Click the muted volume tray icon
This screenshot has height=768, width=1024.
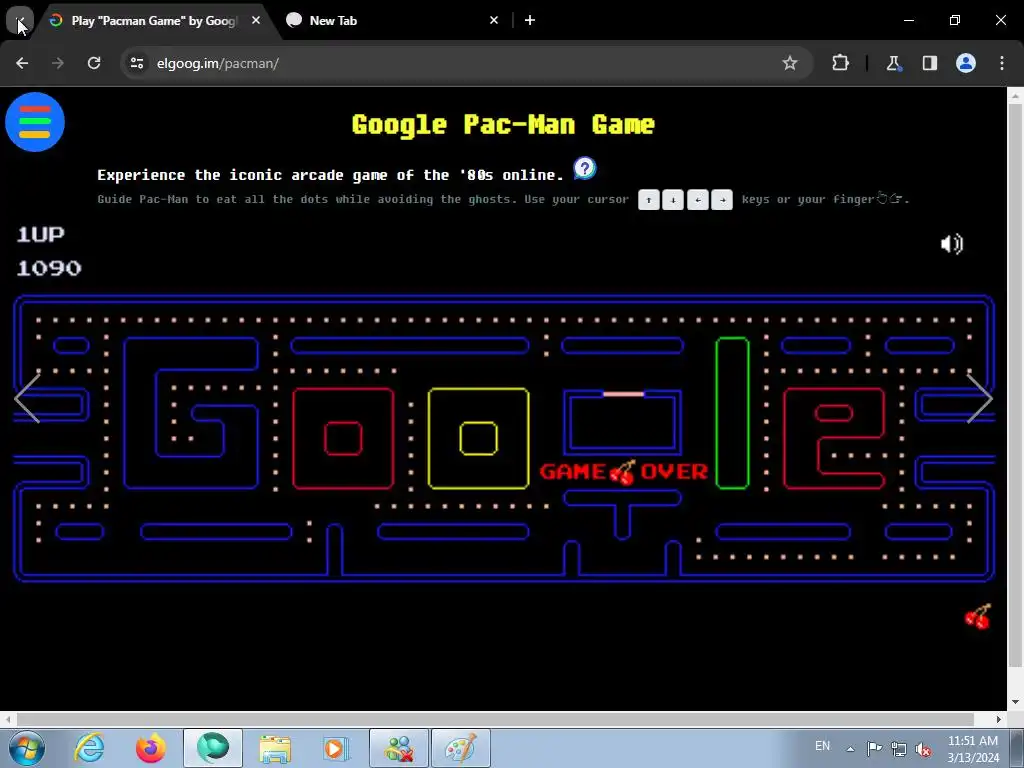click(923, 749)
